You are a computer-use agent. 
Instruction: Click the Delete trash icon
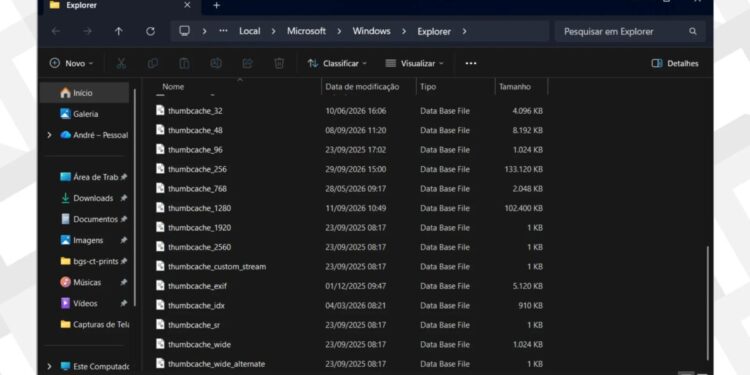click(279, 63)
